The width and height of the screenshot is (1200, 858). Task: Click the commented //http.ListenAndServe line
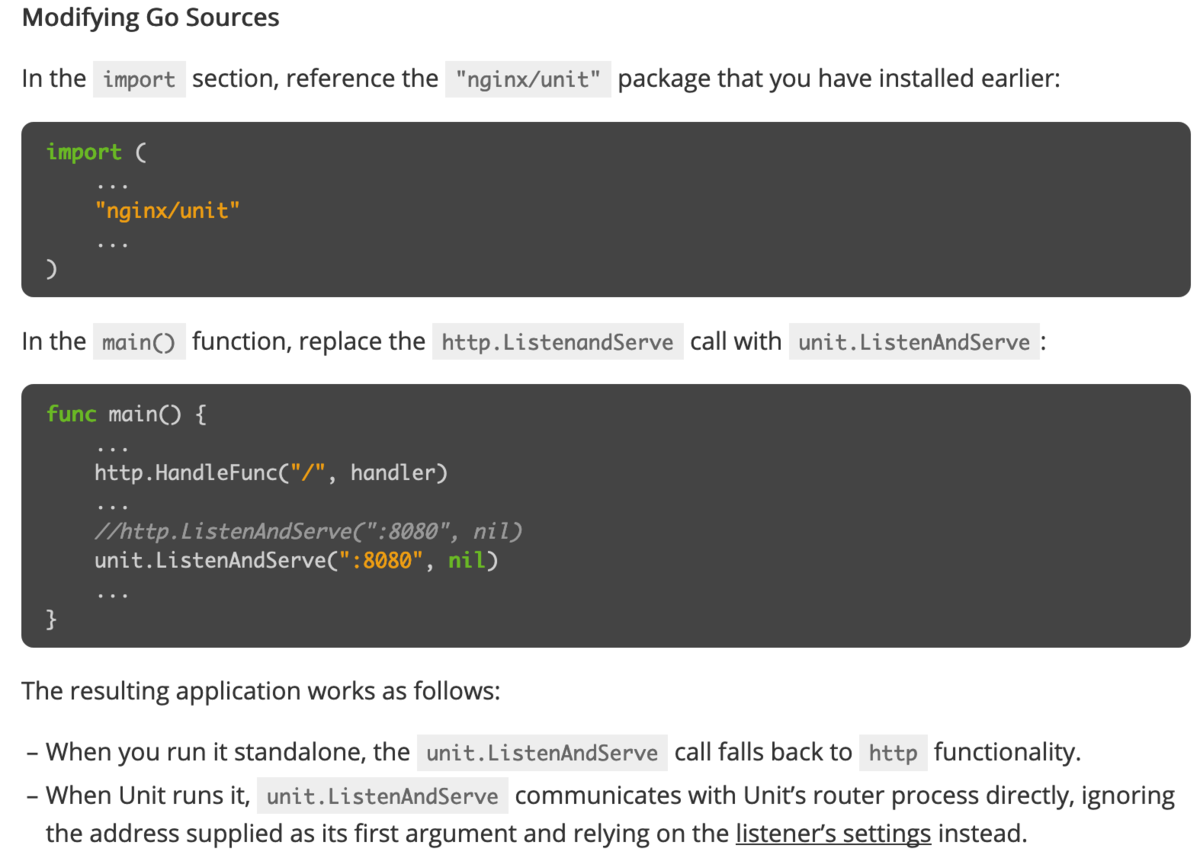tap(309, 531)
